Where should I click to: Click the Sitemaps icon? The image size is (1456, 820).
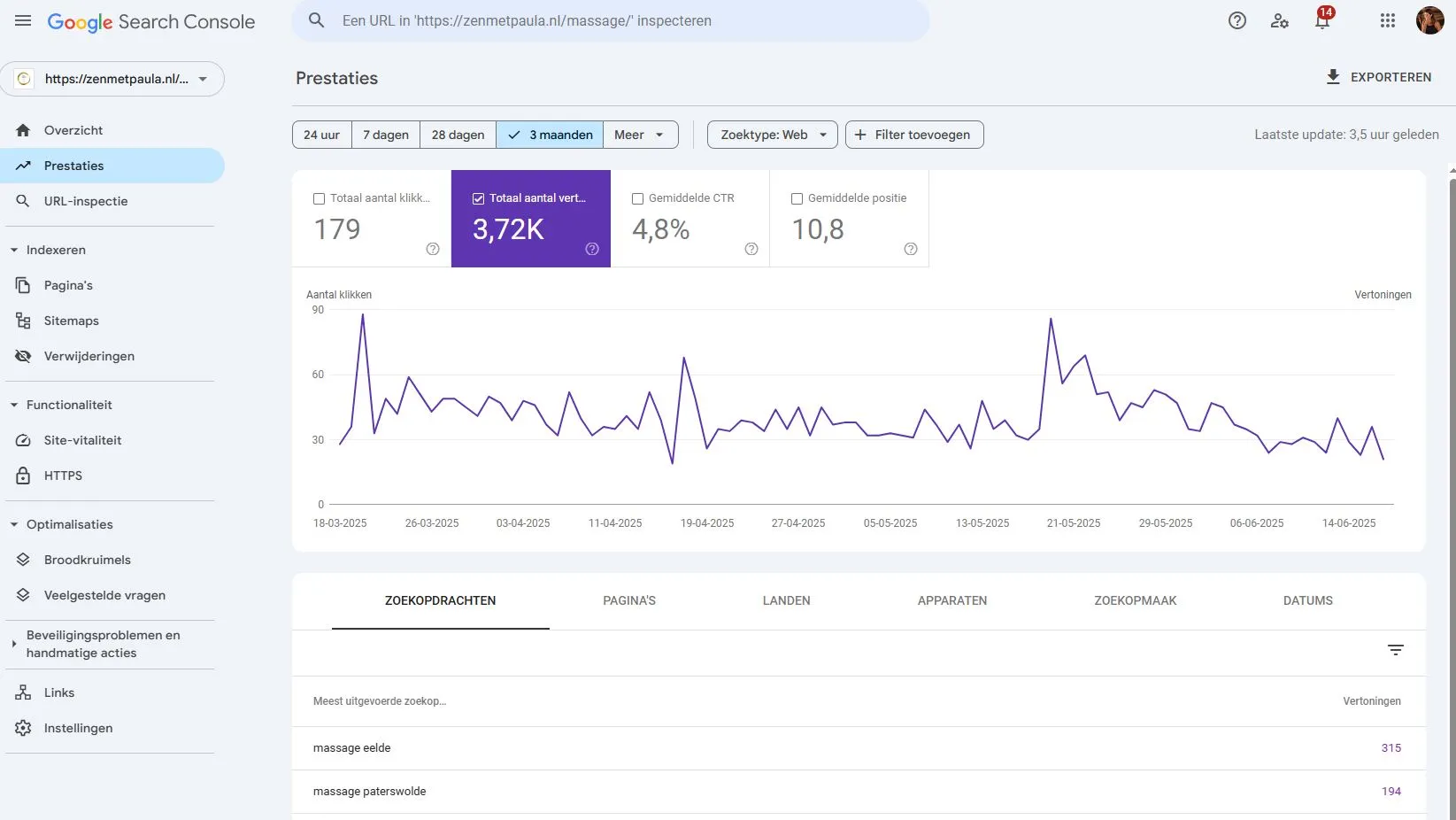tap(23, 321)
